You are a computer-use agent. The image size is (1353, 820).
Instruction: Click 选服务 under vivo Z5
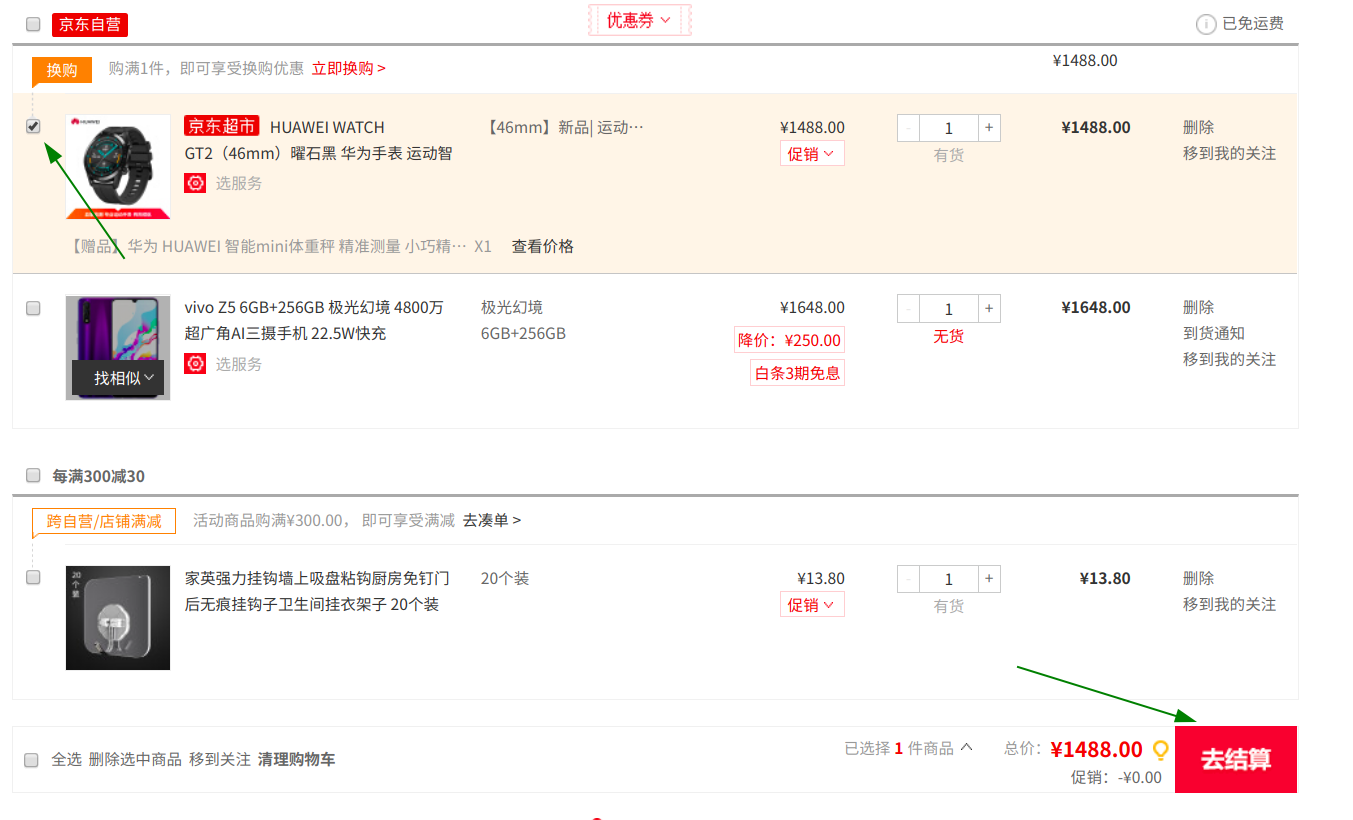pos(239,364)
